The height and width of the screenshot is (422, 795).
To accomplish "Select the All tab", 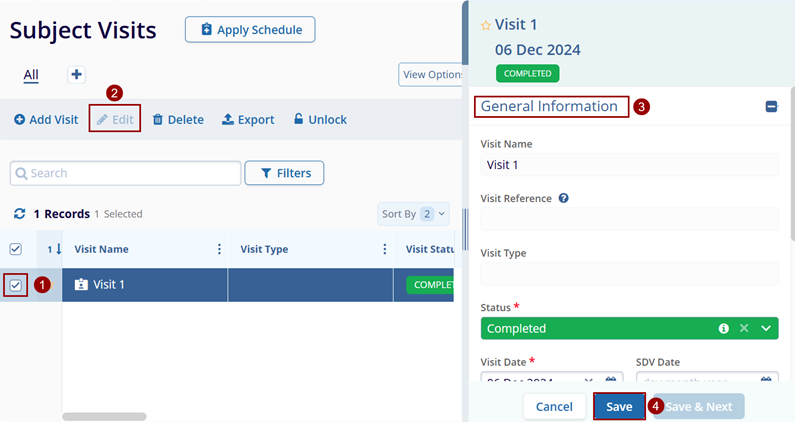I will 31,75.
